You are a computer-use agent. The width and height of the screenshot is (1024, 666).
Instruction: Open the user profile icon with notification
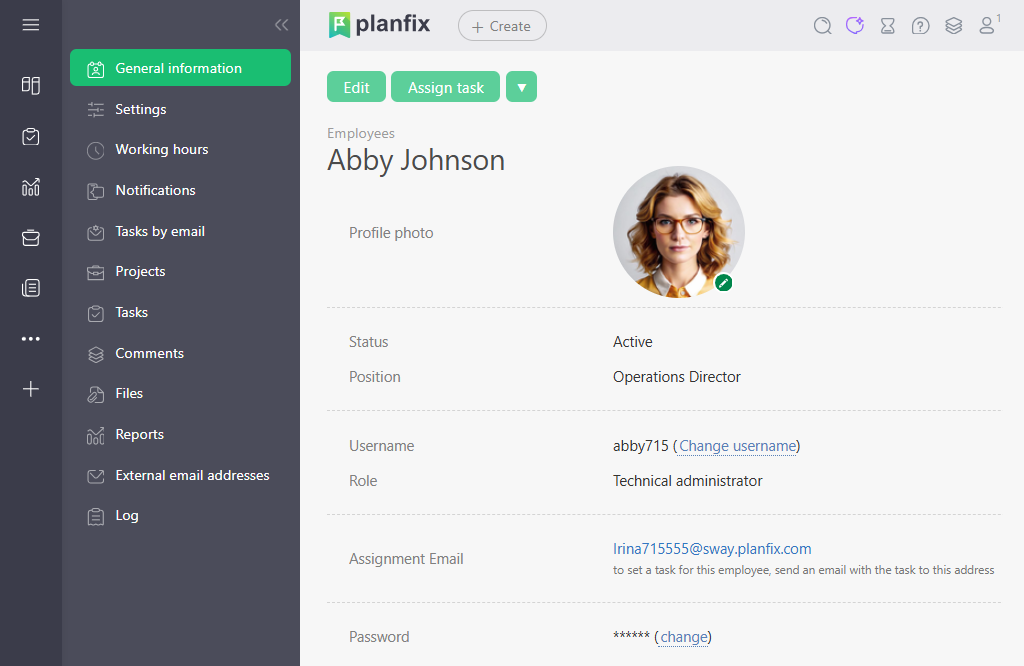[x=987, y=25]
